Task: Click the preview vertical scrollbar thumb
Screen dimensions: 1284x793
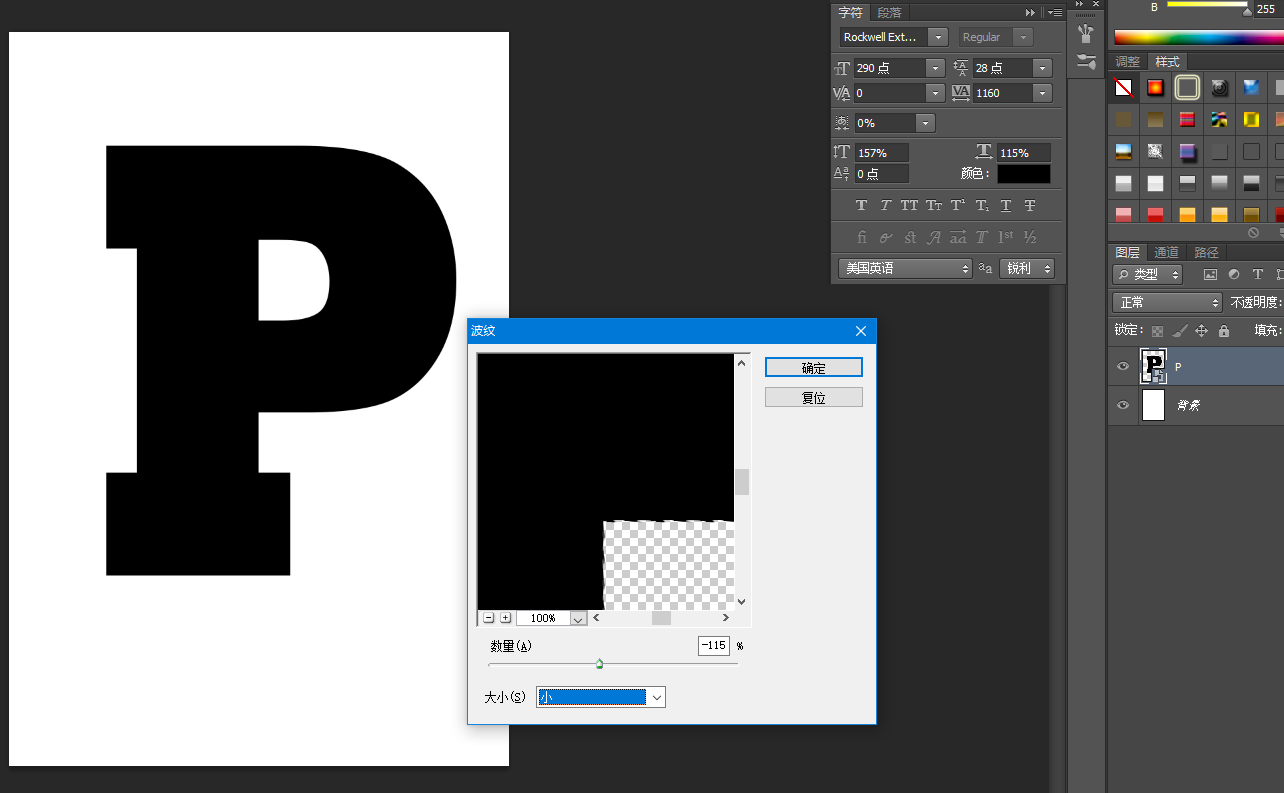Action: pyautogui.click(x=742, y=482)
